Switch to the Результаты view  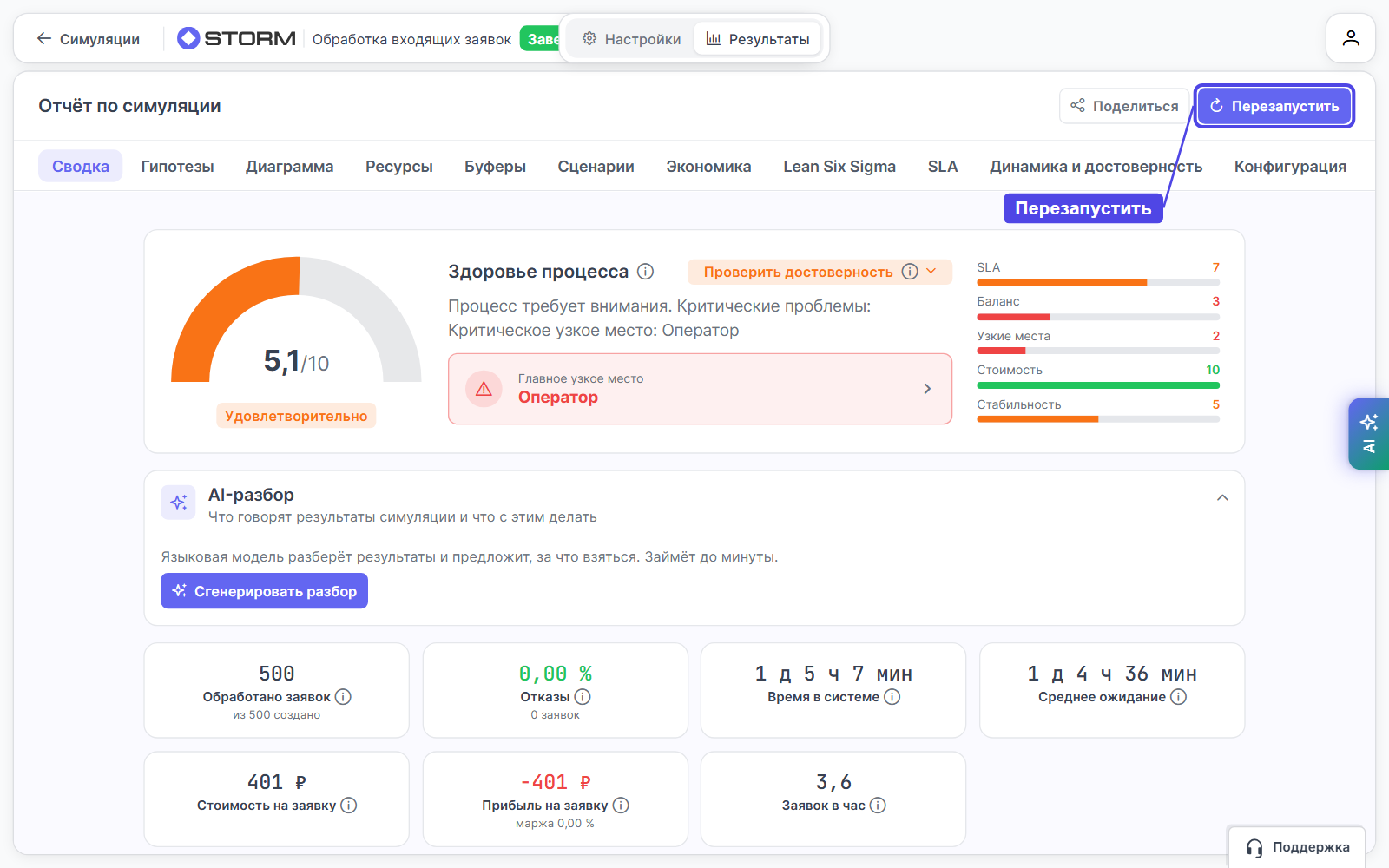coord(757,39)
